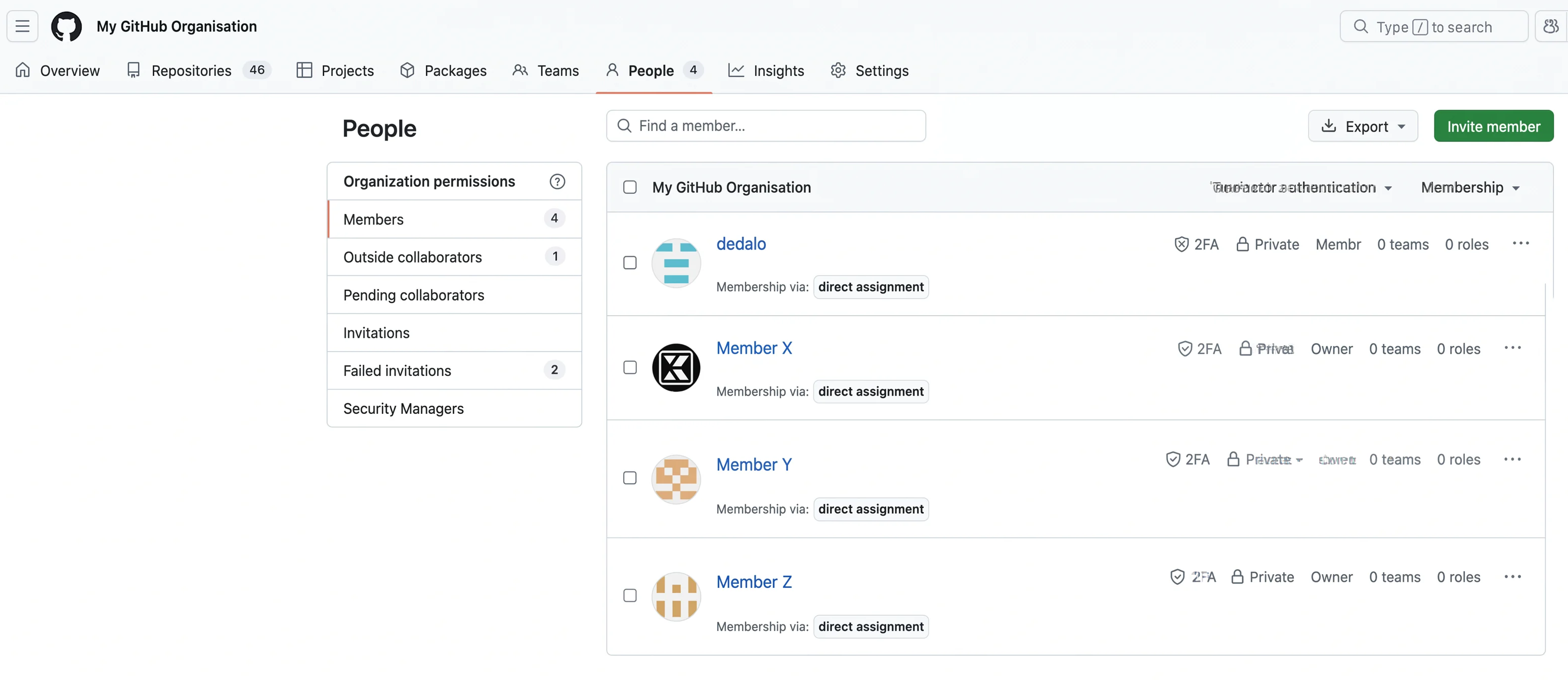Image resolution: width=1568 pixels, height=680 pixels.
Task: Select Security Managers in sidebar
Action: pyautogui.click(x=454, y=408)
